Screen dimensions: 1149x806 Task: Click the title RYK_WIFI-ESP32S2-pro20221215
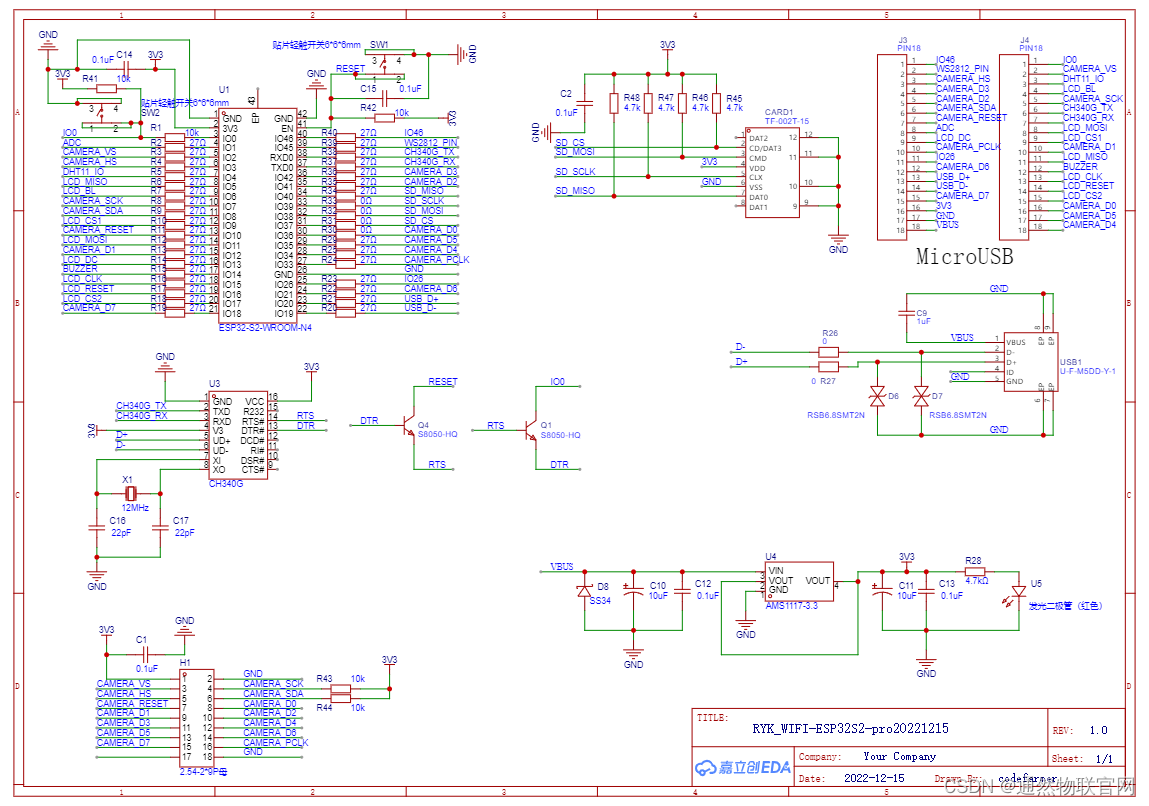point(850,728)
